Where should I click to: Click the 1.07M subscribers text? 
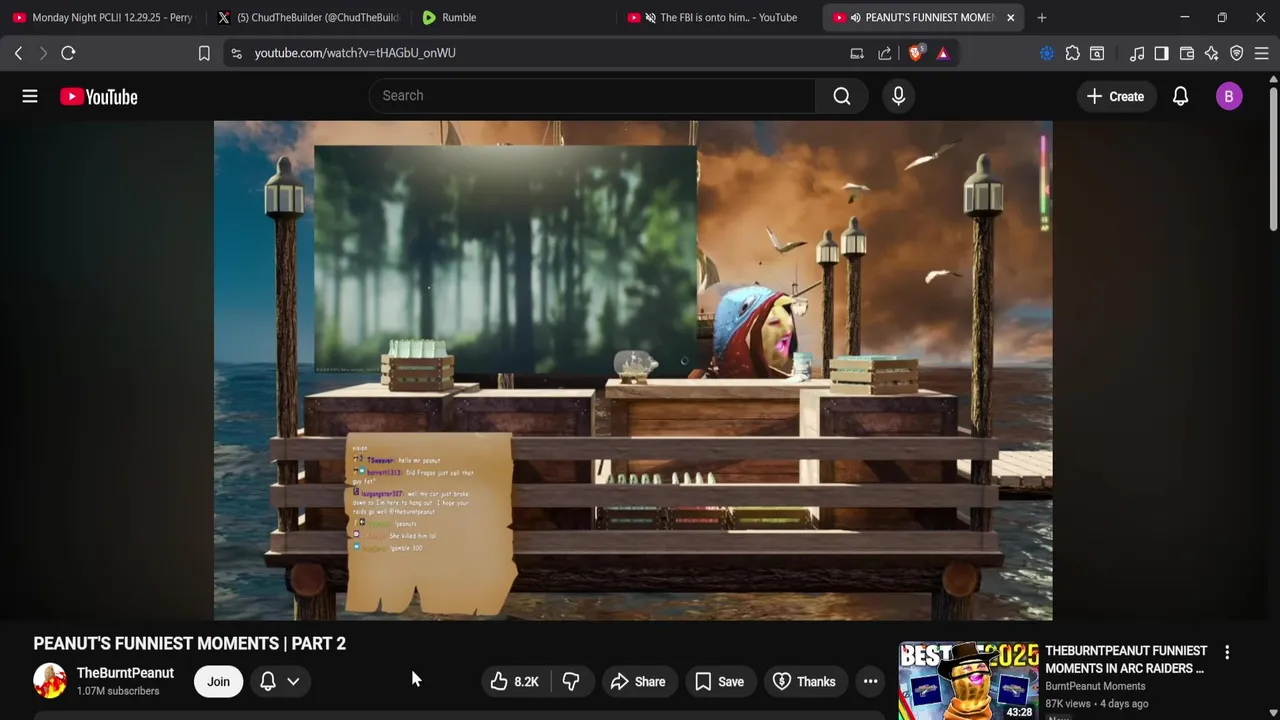pos(118,691)
